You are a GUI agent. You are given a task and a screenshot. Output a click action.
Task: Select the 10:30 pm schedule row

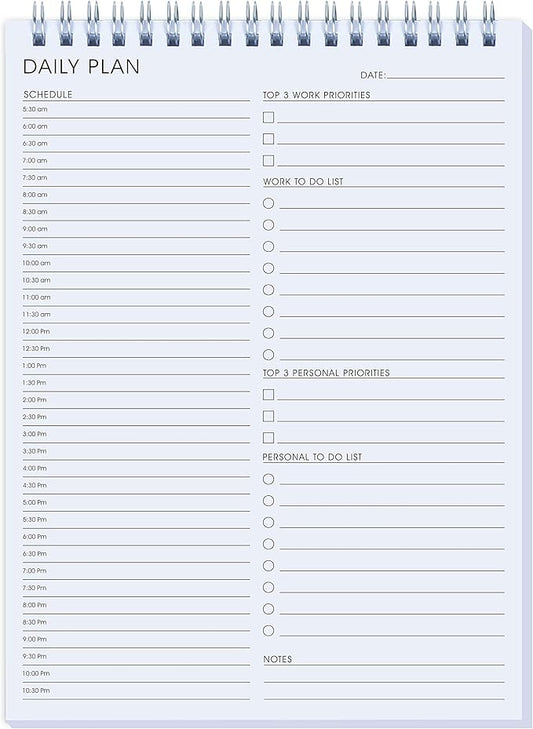pos(136,691)
